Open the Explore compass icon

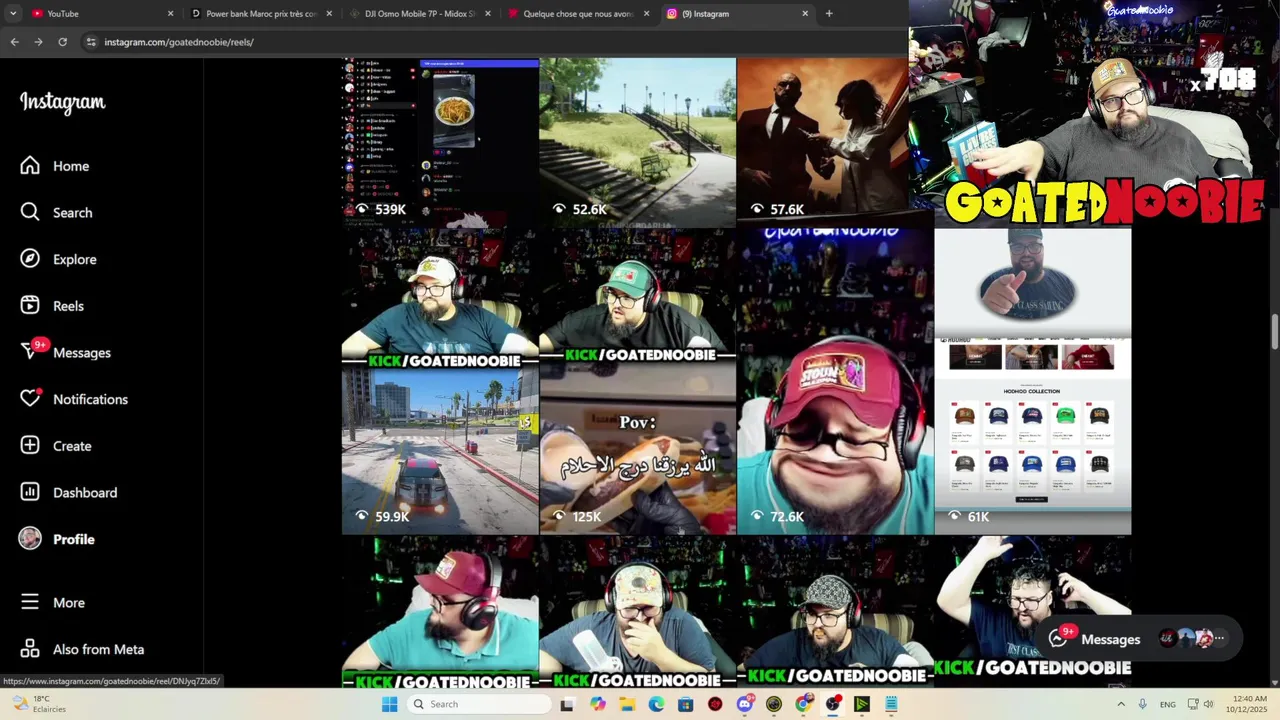pyautogui.click(x=30, y=259)
